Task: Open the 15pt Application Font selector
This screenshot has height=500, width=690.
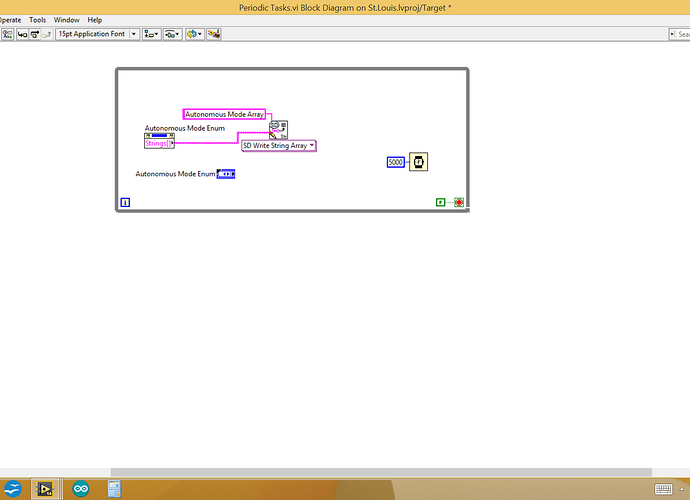Action: [97, 34]
